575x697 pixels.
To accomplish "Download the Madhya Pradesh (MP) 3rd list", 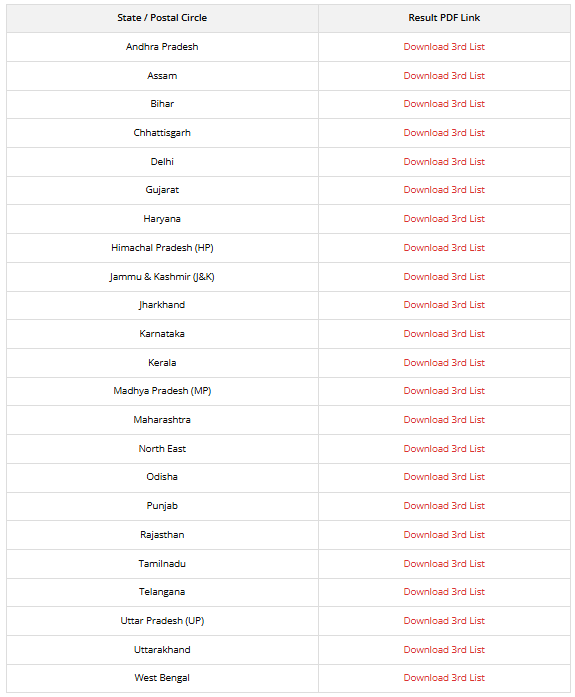I will click(x=444, y=390).
